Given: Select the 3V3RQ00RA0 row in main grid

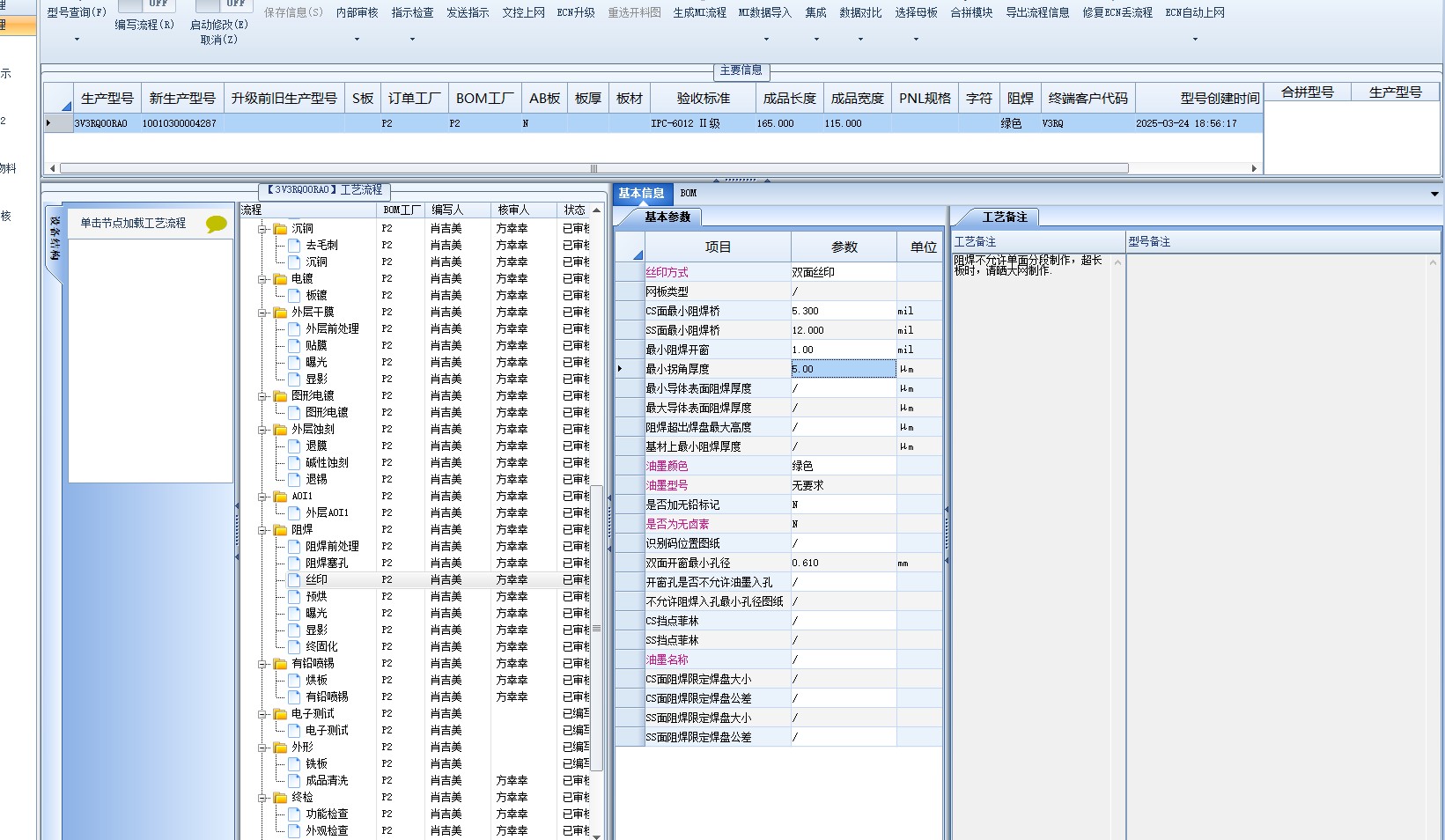Looking at the screenshot, I should [x=653, y=124].
